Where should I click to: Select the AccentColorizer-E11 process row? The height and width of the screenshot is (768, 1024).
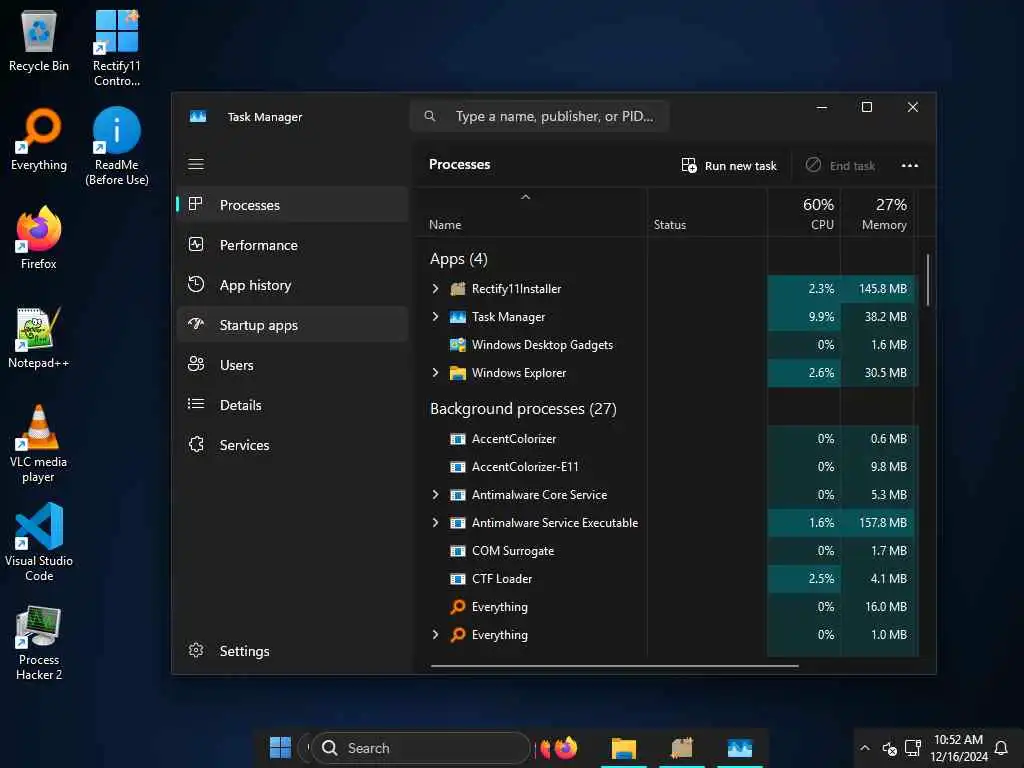[x=666, y=466]
